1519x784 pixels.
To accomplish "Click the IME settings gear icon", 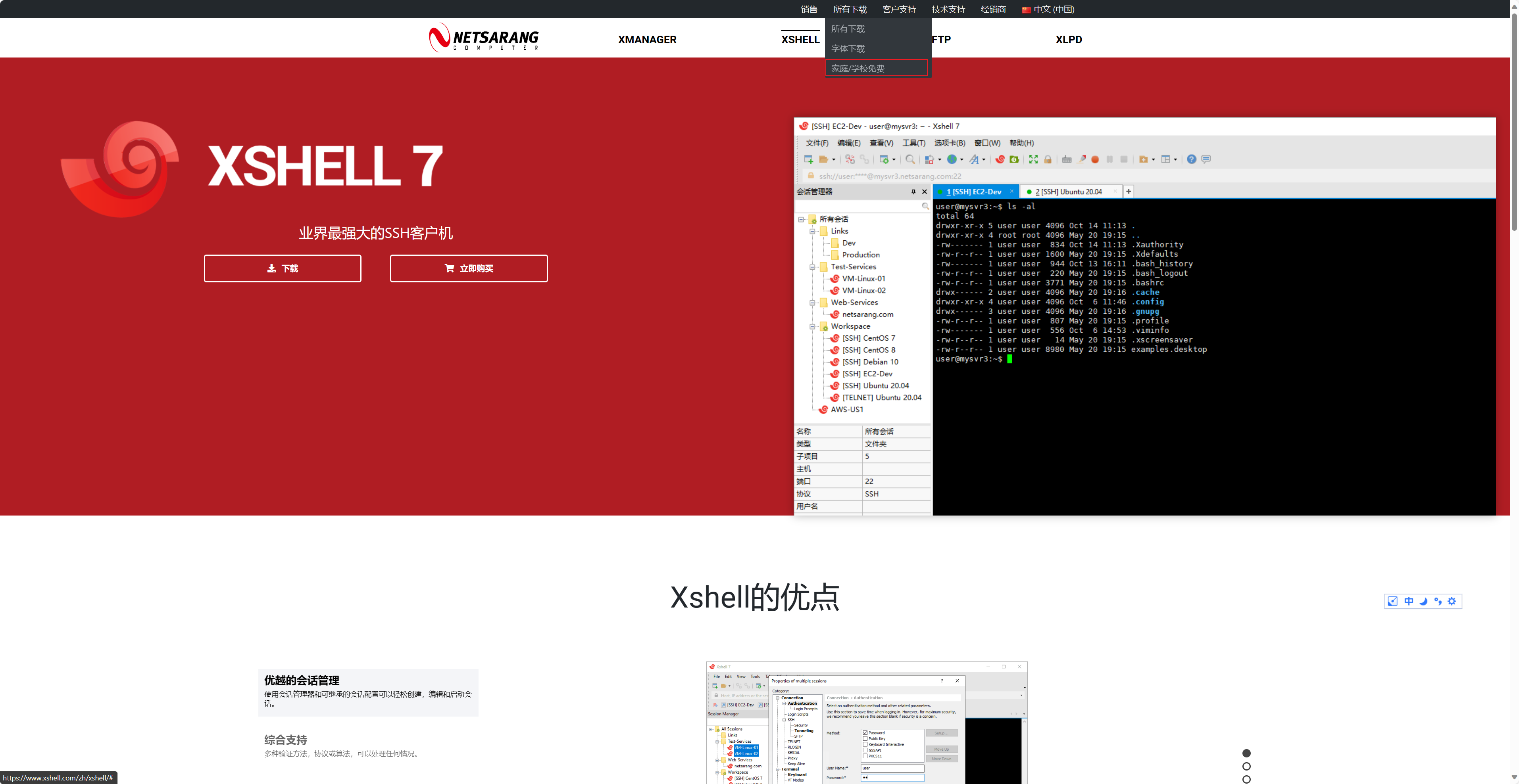I will click(1452, 601).
